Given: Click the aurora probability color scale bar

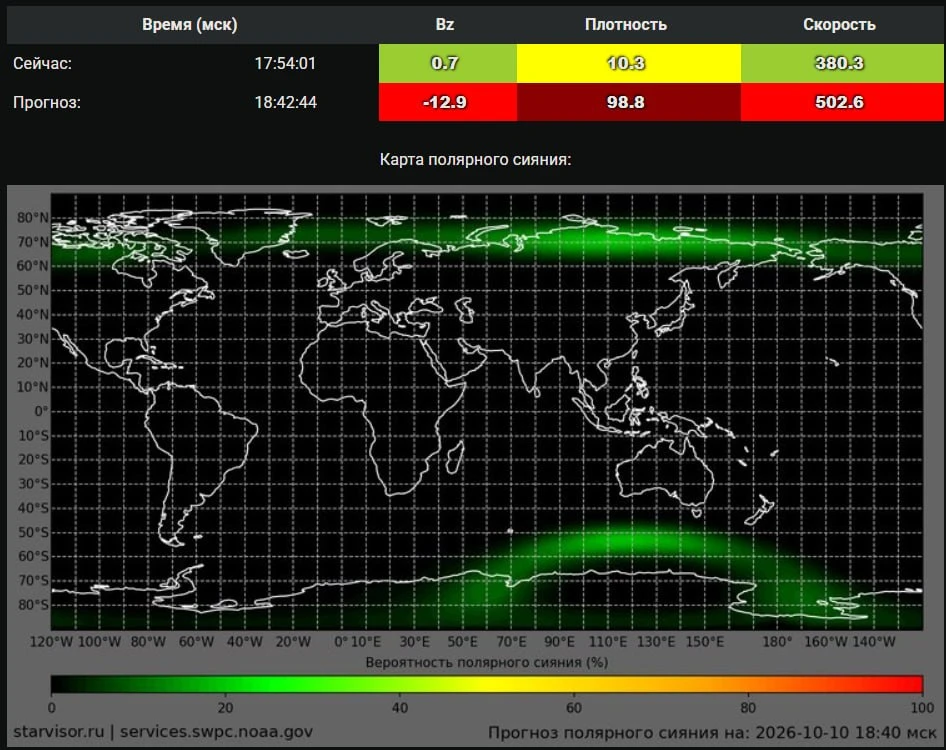Looking at the screenshot, I should (487, 684).
